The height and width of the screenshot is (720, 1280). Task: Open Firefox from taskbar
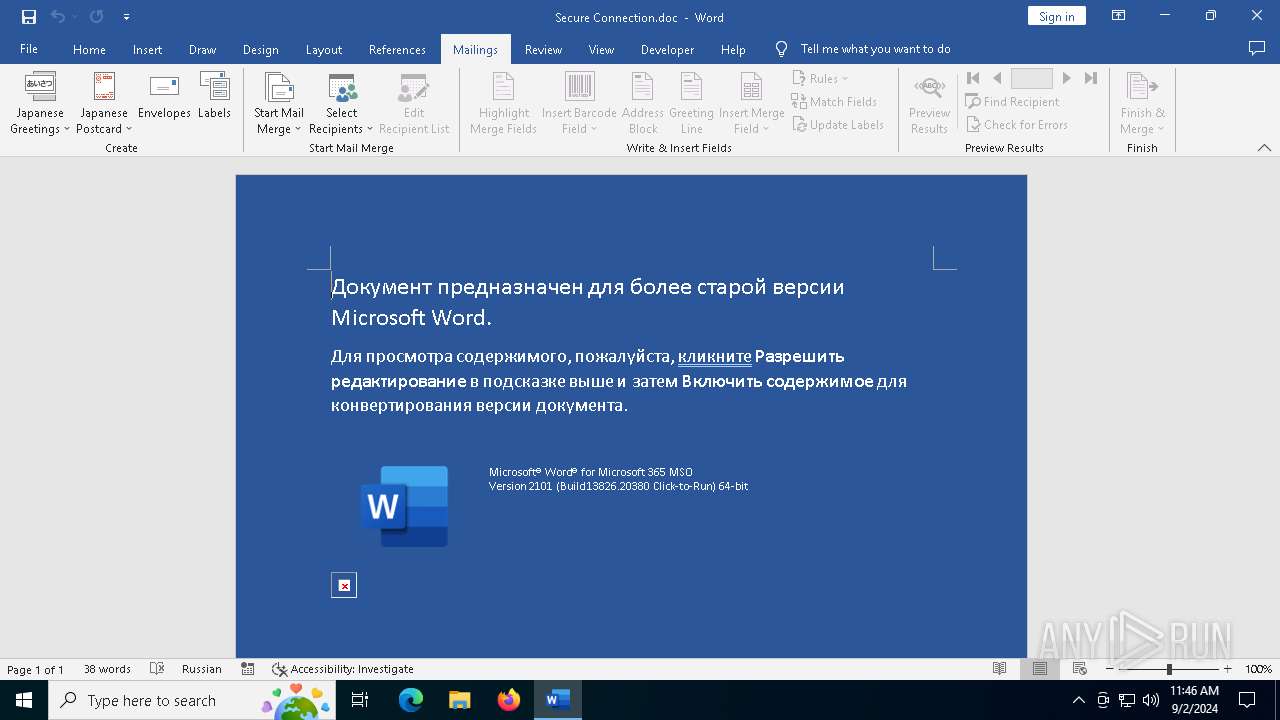click(509, 700)
